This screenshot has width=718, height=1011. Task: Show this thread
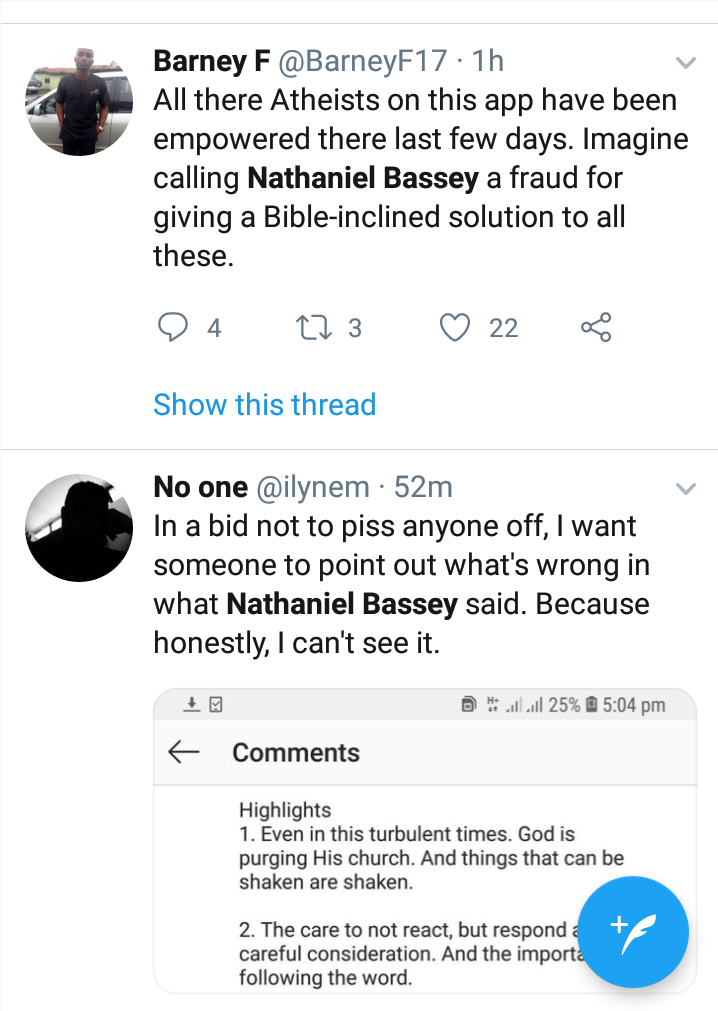point(264,405)
